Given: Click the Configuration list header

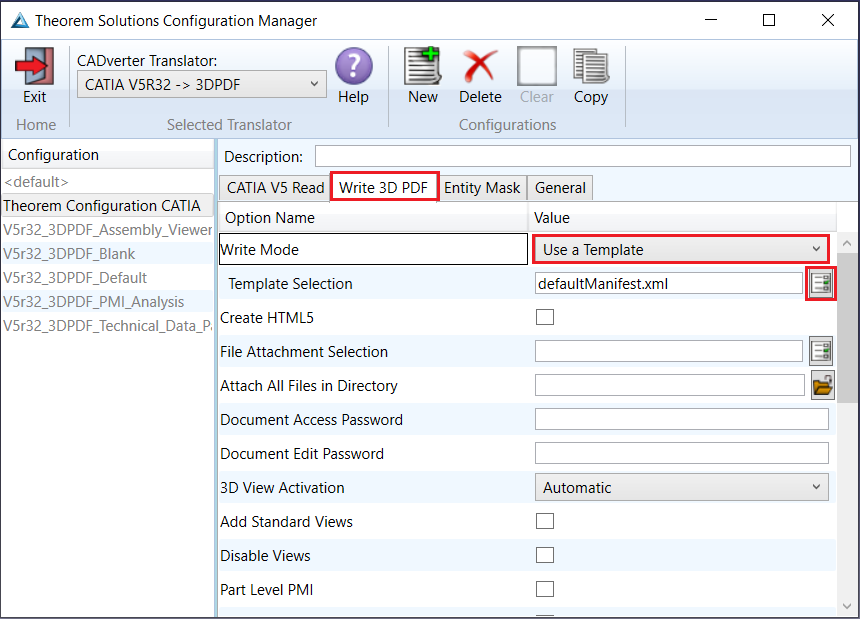Looking at the screenshot, I should [x=108, y=155].
